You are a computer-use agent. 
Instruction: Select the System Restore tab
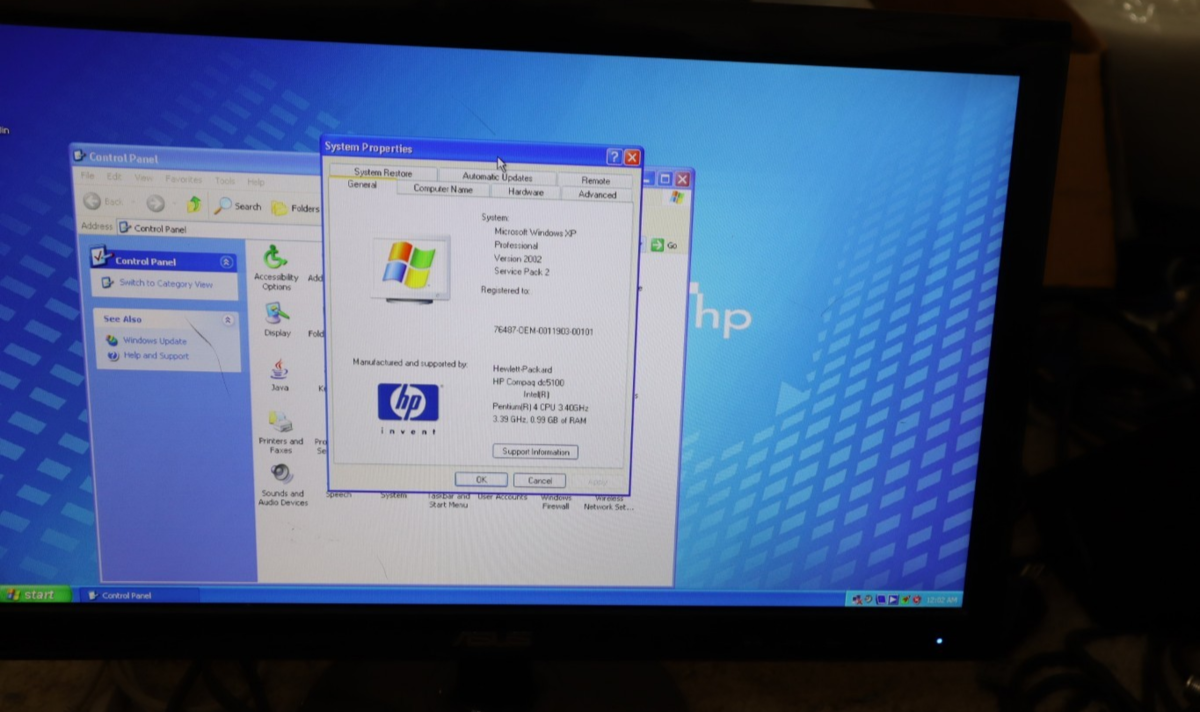382,172
